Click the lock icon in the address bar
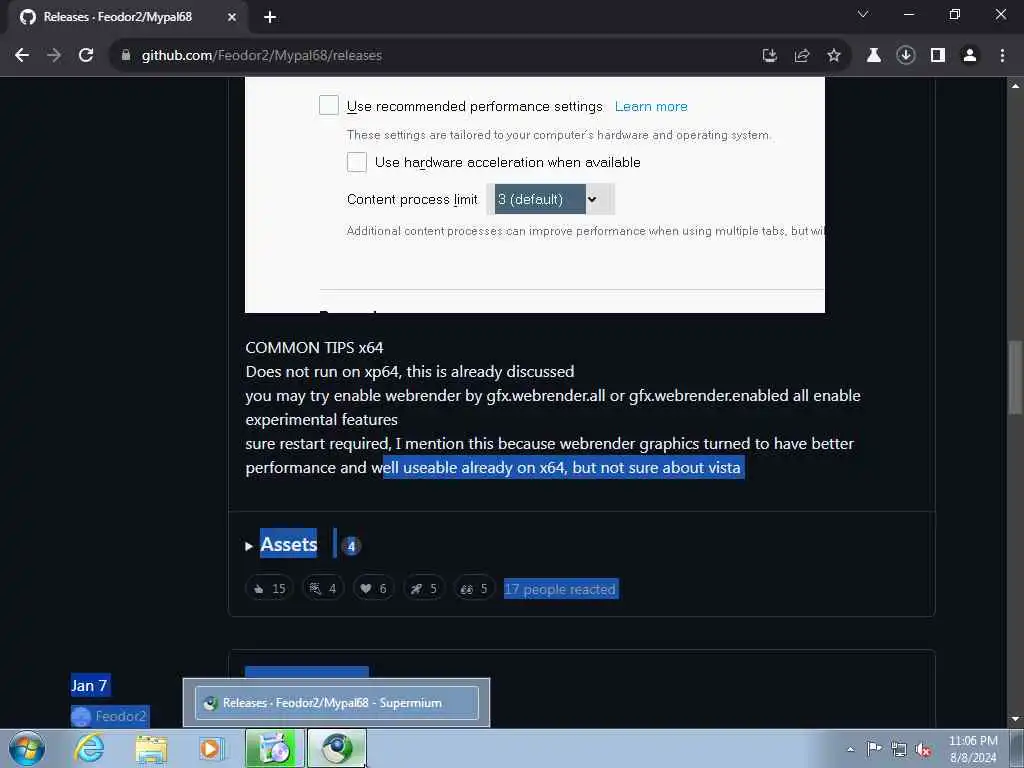The height and width of the screenshot is (768, 1024). coord(126,56)
